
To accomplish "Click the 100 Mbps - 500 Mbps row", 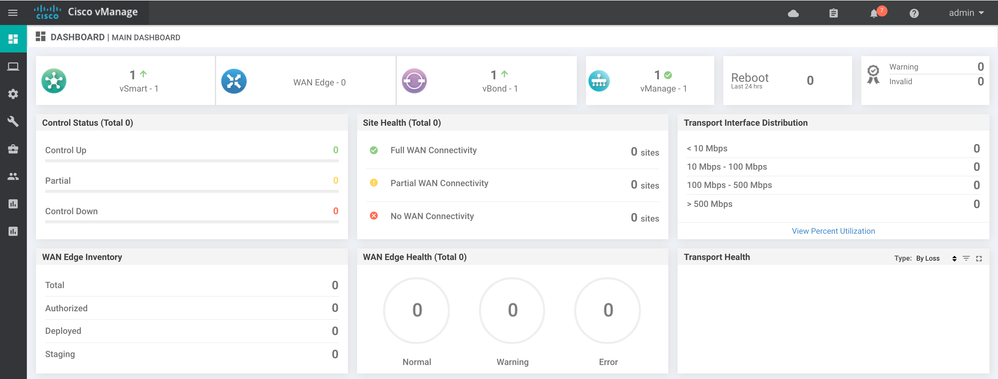I will [833, 185].
